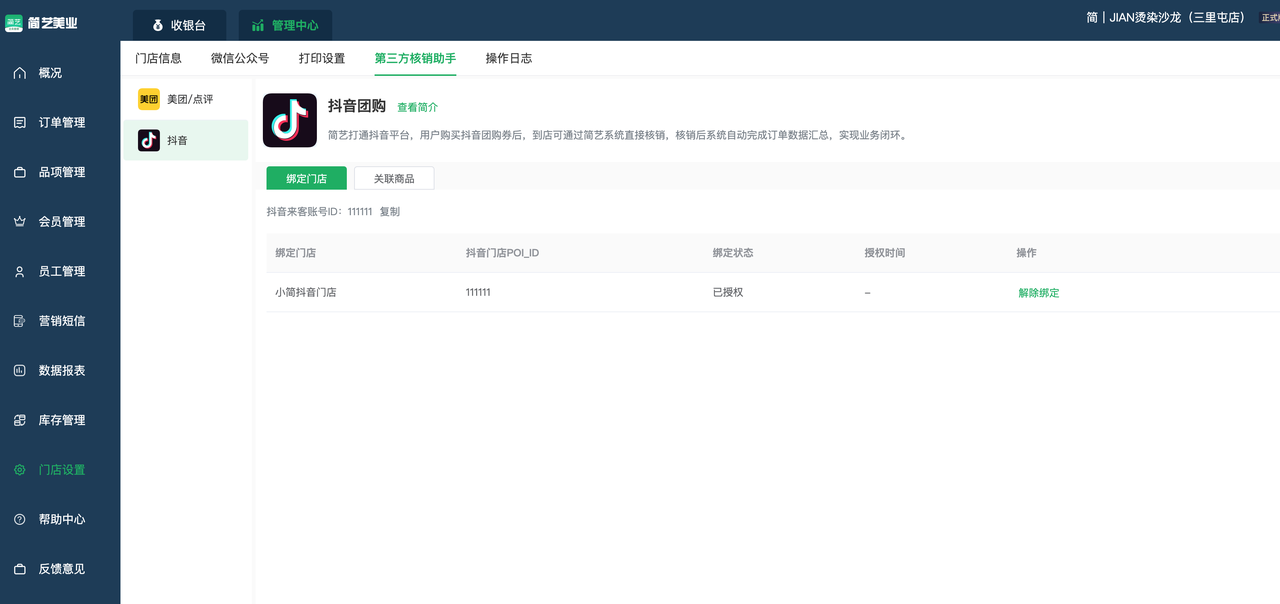Viewport: 1280px width, 604px height.
Task: Open 营销短信 in sidebar
Action: 60,321
